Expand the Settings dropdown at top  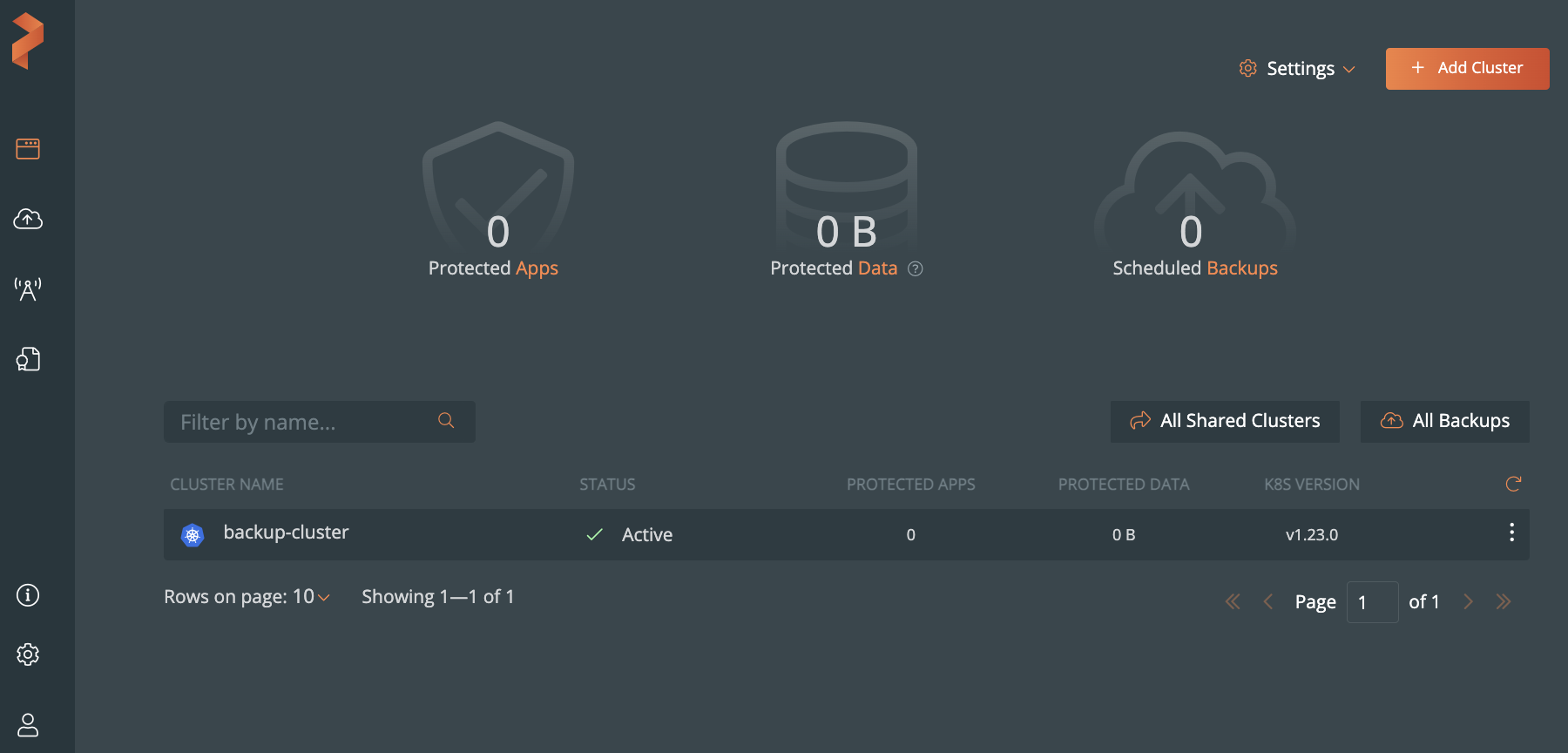(x=1298, y=68)
